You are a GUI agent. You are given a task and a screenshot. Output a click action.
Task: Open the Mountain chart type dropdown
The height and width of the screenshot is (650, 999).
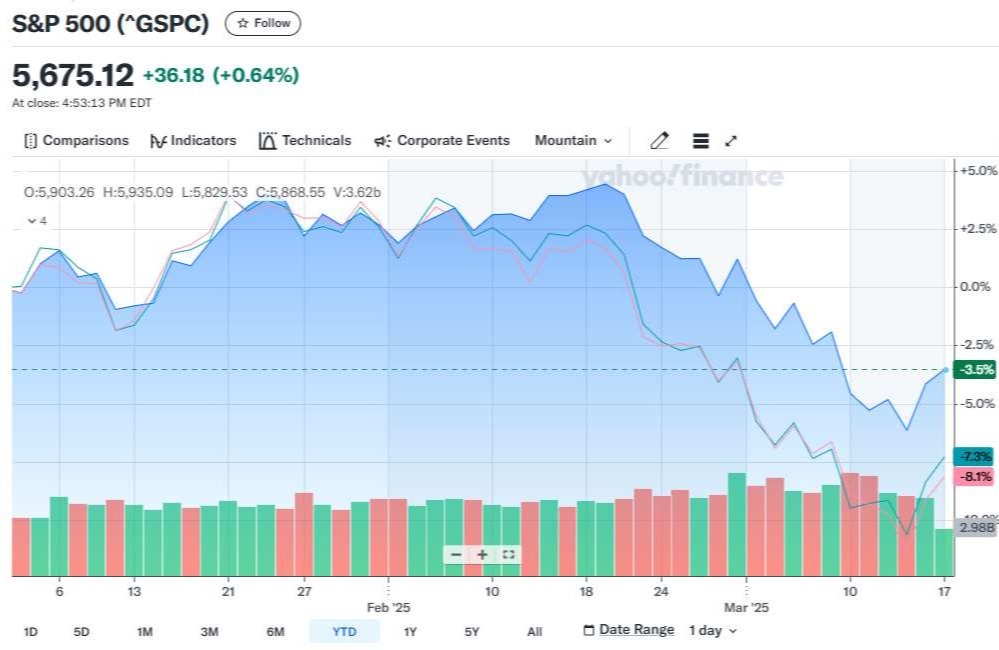(x=573, y=141)
